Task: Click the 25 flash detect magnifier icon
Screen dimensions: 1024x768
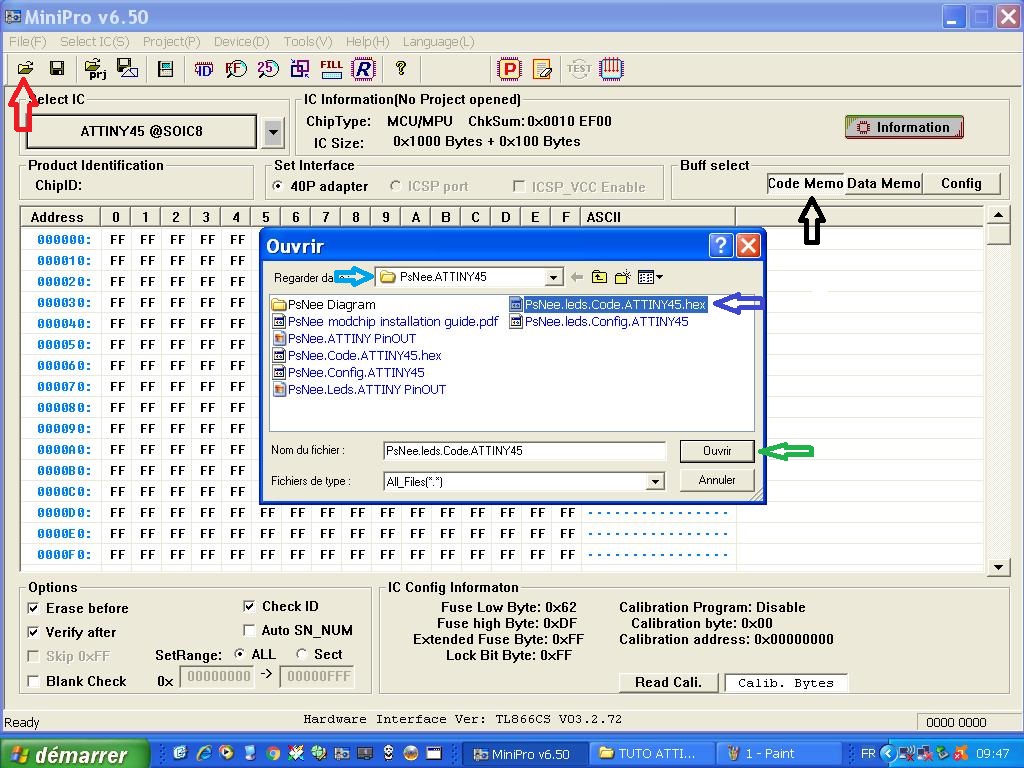Action: coord(268,69)
